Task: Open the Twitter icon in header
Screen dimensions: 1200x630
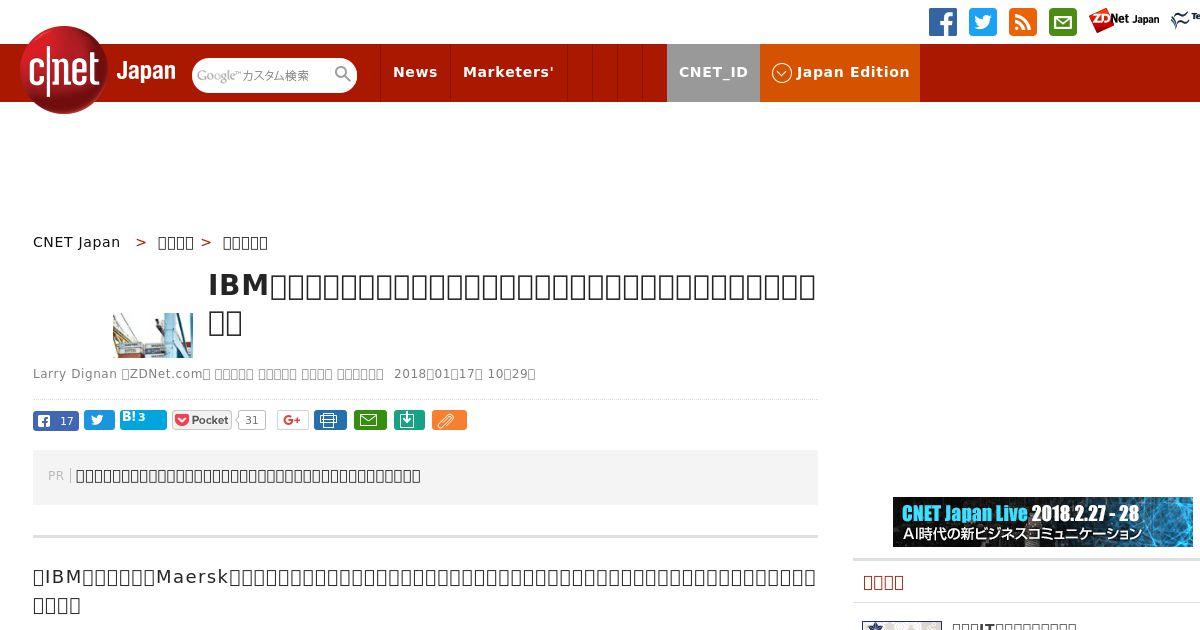Action: coord(983,22)
